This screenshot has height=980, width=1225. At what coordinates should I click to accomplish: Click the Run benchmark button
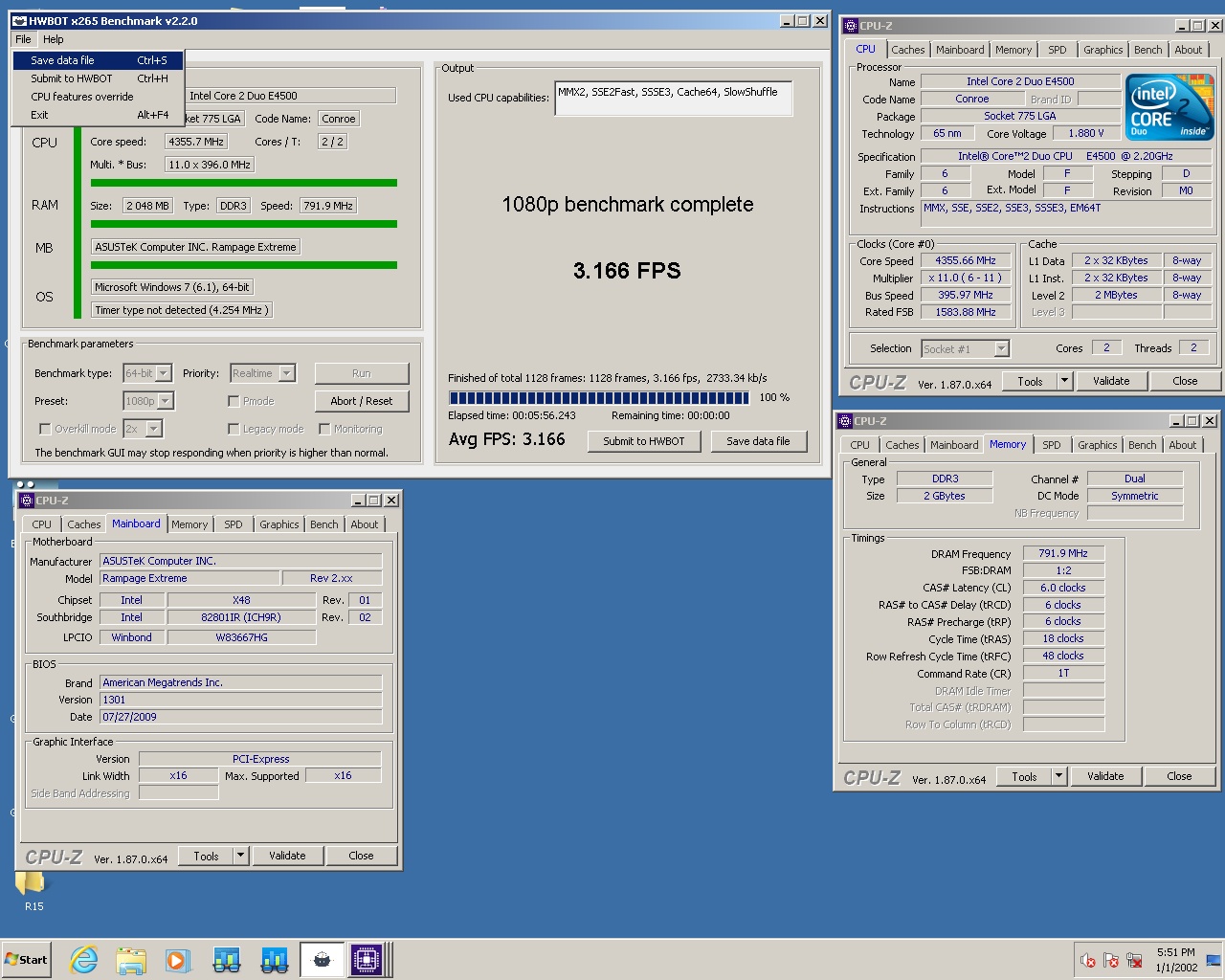[x=361, y=373]
